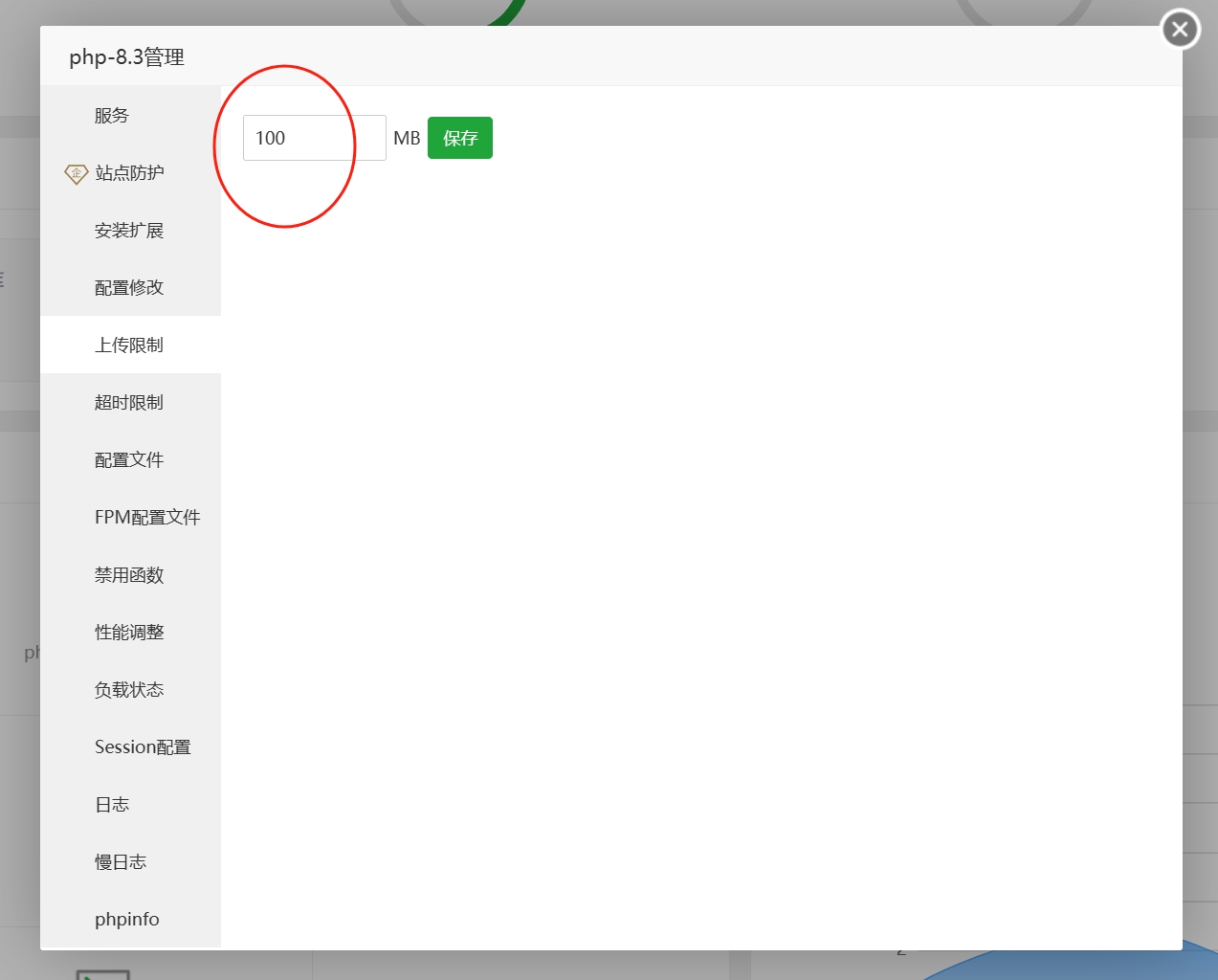Go to 超时限制 settings

click(x=130, y=402)
